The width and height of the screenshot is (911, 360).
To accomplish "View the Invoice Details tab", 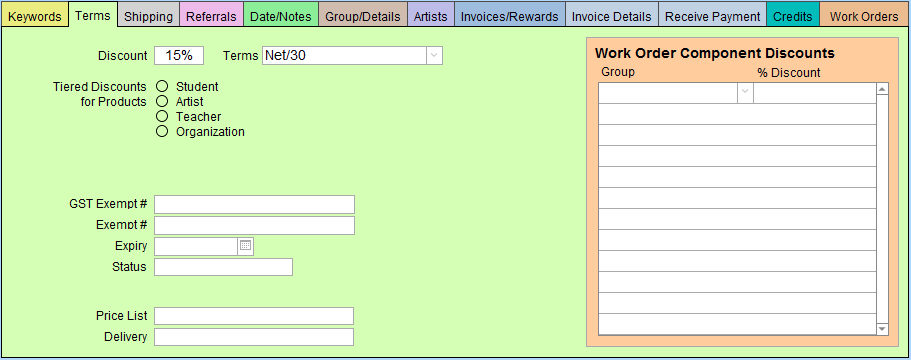I will point(612,17).
